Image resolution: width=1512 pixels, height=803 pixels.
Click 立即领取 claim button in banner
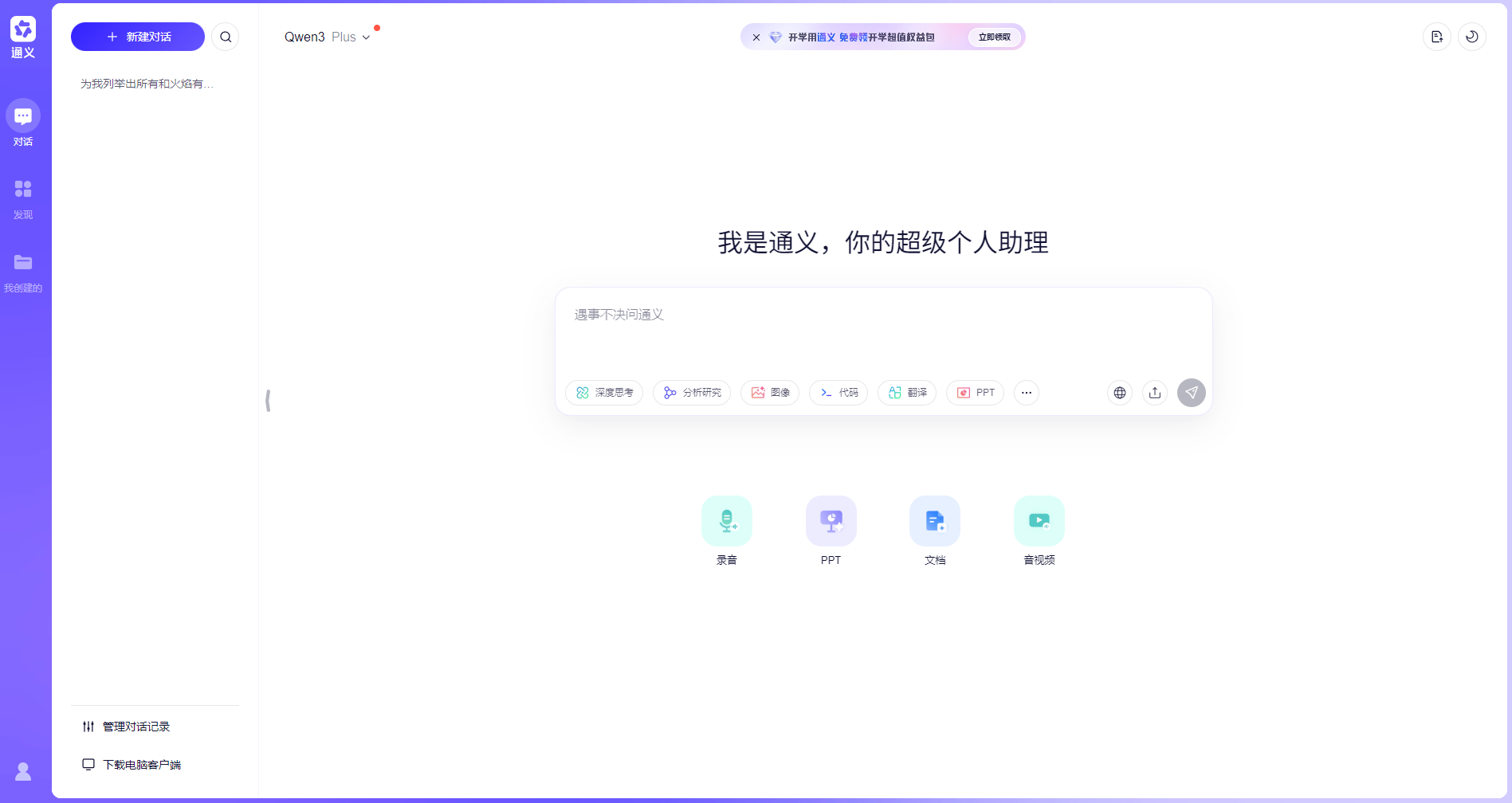tap(994, 37)
